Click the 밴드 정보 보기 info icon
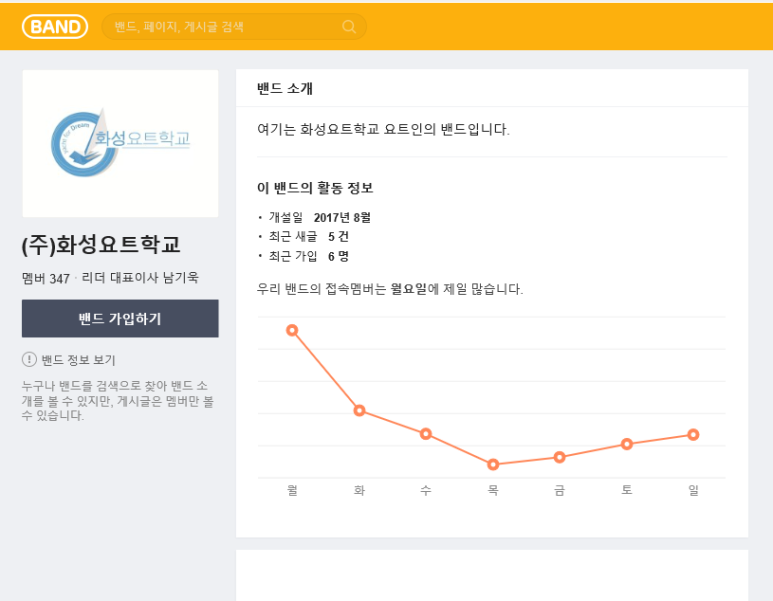The image size is (773, 601). click(x=29, y=359)
